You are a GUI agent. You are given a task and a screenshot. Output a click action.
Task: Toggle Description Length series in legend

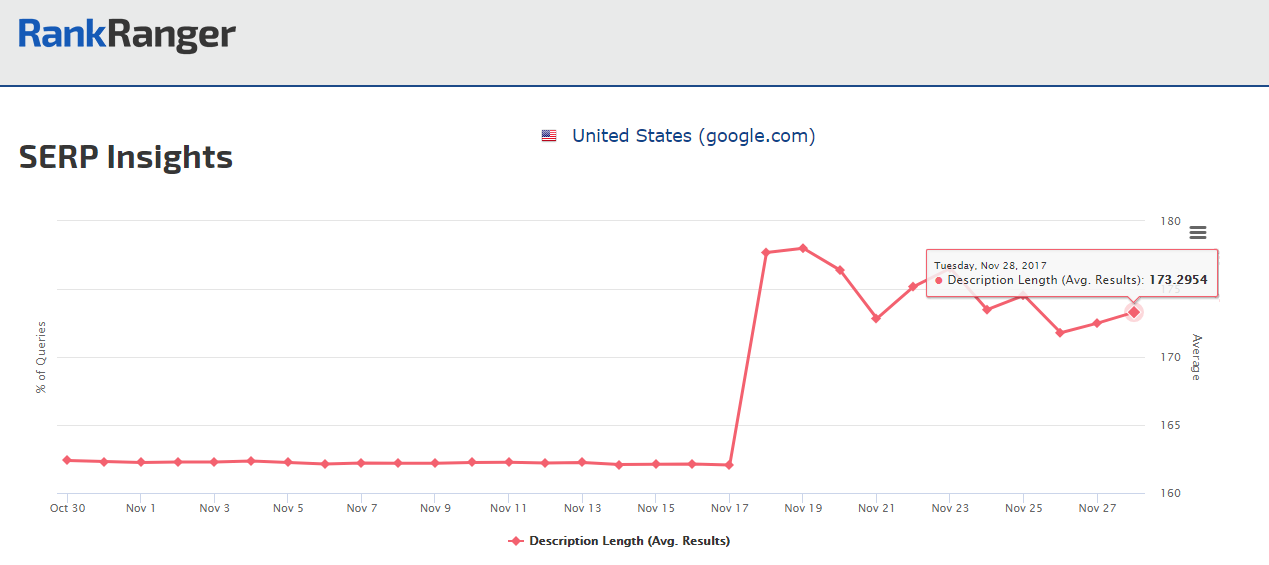click(x=629, y=541)
